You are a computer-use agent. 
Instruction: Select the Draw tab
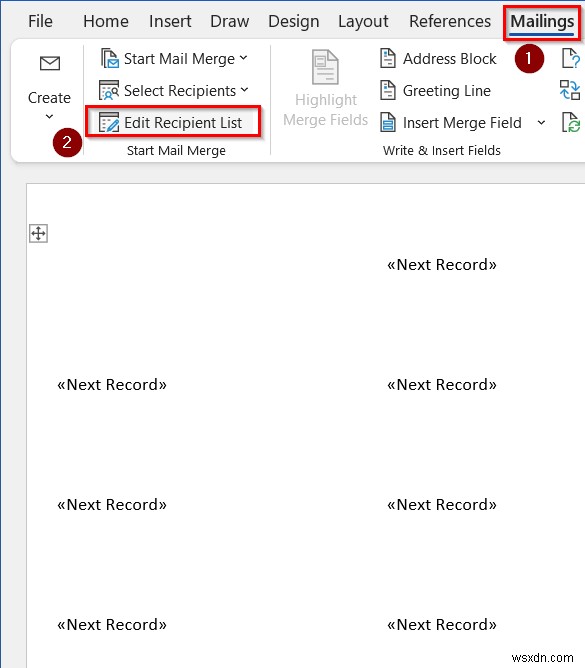pos(230,21)
